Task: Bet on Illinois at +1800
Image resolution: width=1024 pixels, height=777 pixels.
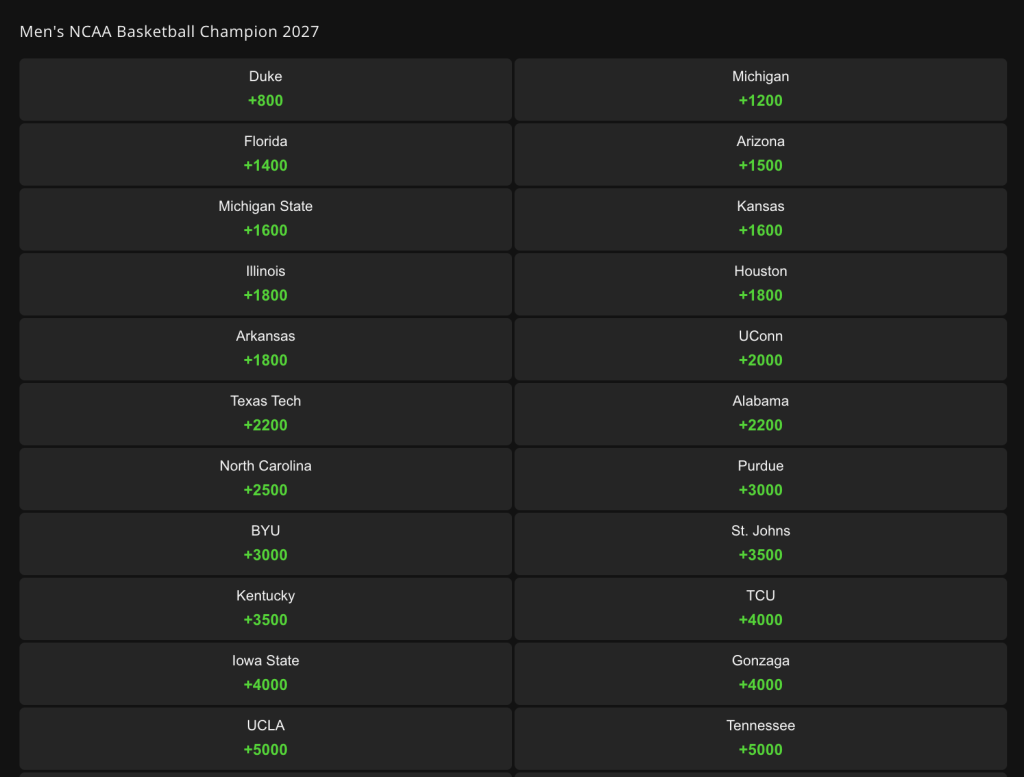Action: [x=265, y=284]
